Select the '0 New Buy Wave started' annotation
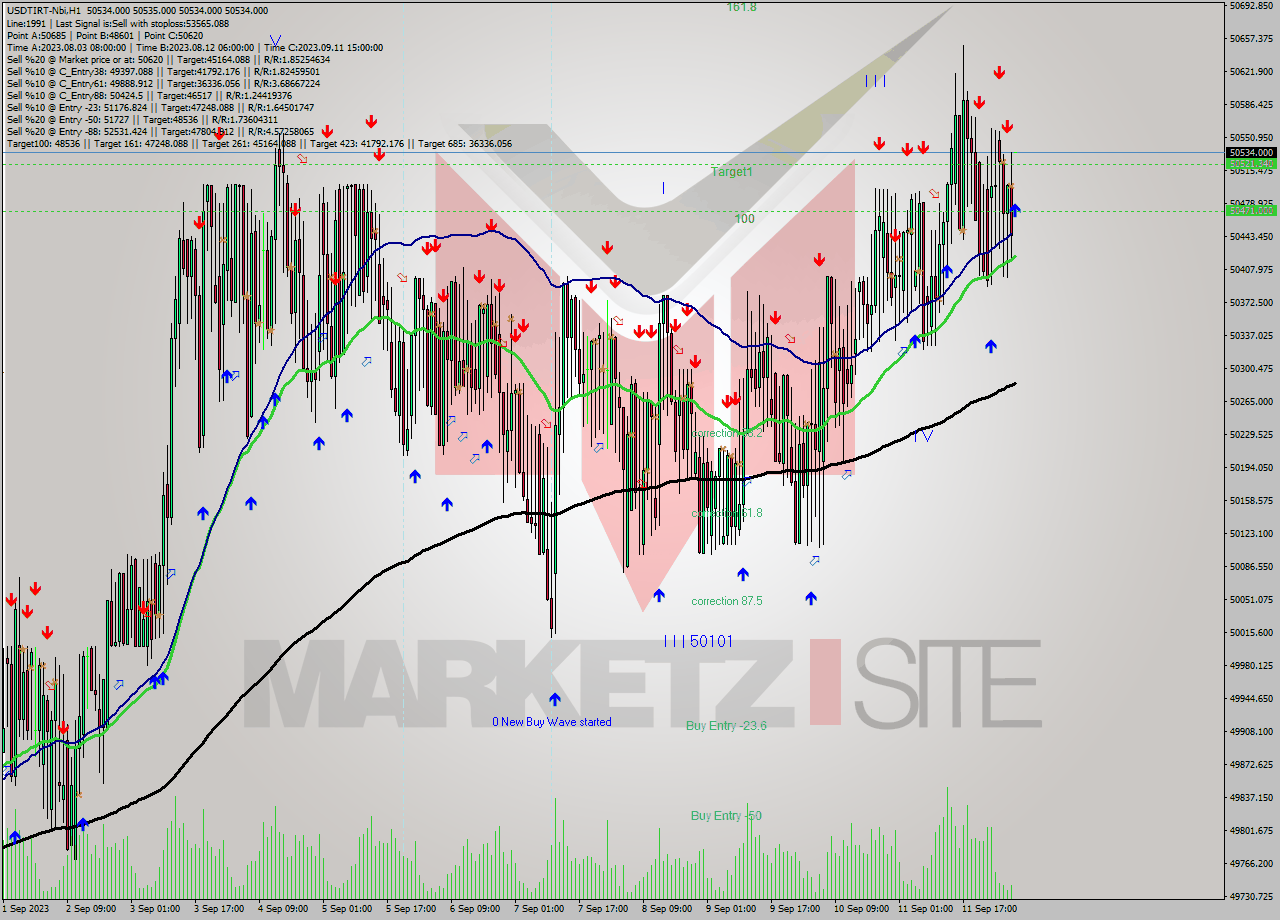Image resolution: width=1280 pixels, height=920 pixels. [552, 721]
